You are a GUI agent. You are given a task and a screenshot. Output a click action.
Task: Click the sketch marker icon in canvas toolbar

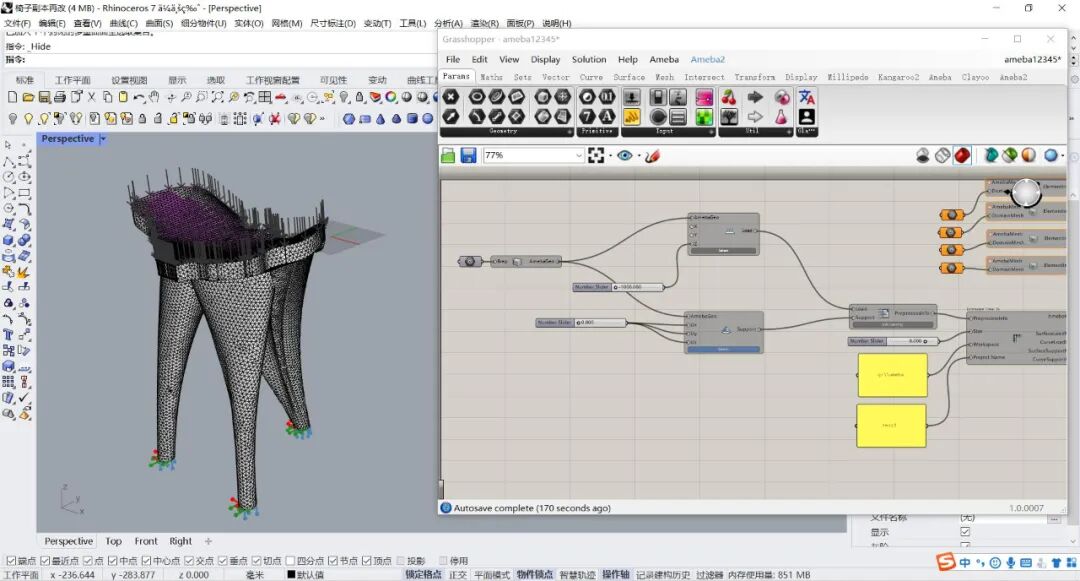click(x=652, y=156)
